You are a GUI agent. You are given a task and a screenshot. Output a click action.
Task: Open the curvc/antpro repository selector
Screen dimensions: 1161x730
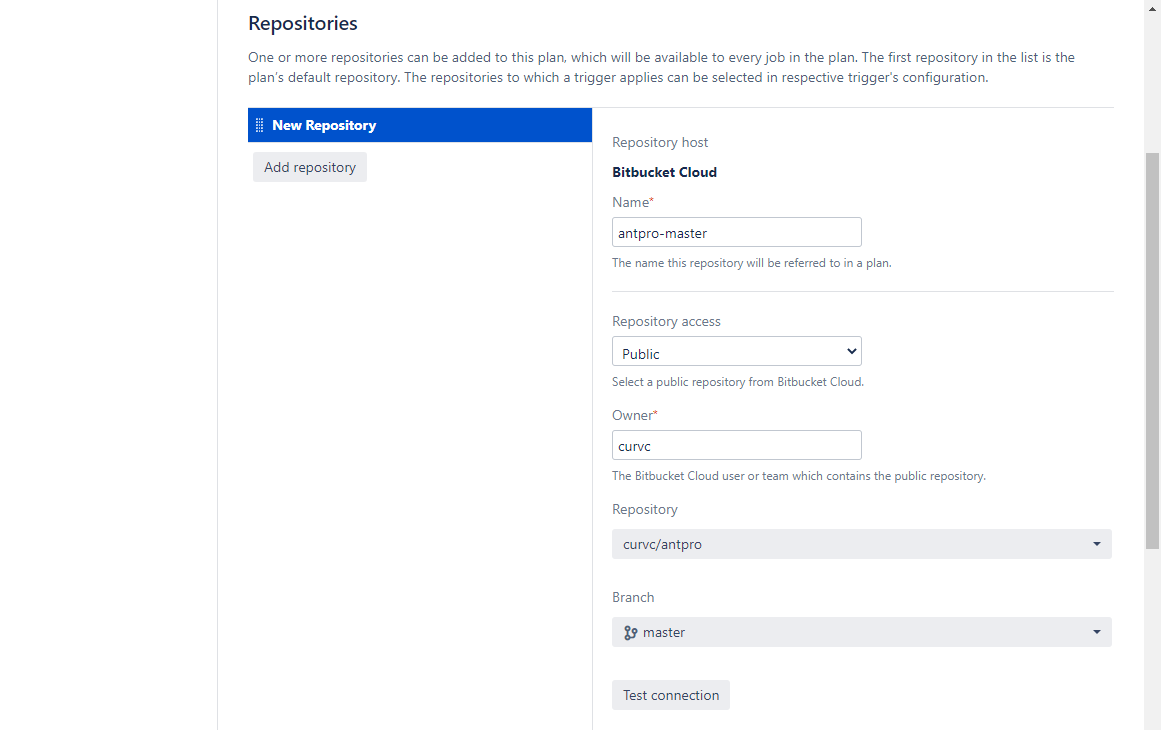coord(862,544)
